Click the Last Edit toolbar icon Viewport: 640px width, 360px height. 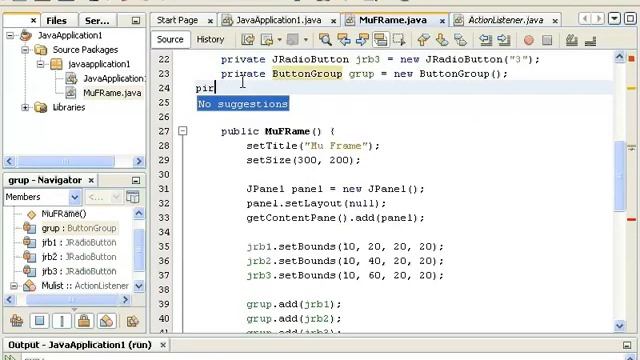click(248, 40)
